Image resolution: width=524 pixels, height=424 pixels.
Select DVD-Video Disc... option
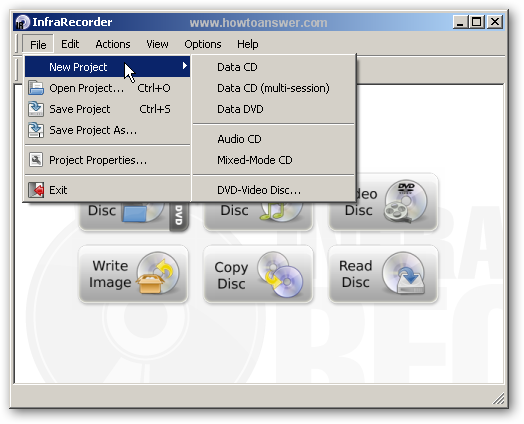(273, 190)
